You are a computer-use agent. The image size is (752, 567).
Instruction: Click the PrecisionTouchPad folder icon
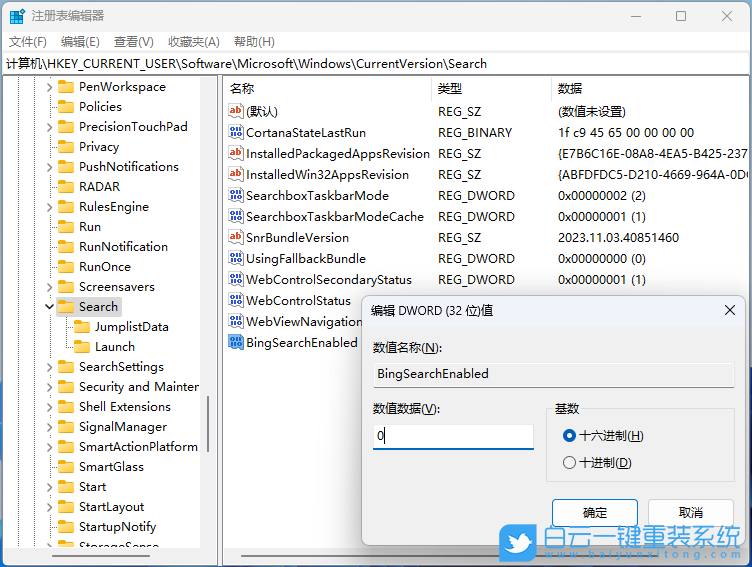click(66, 127)
